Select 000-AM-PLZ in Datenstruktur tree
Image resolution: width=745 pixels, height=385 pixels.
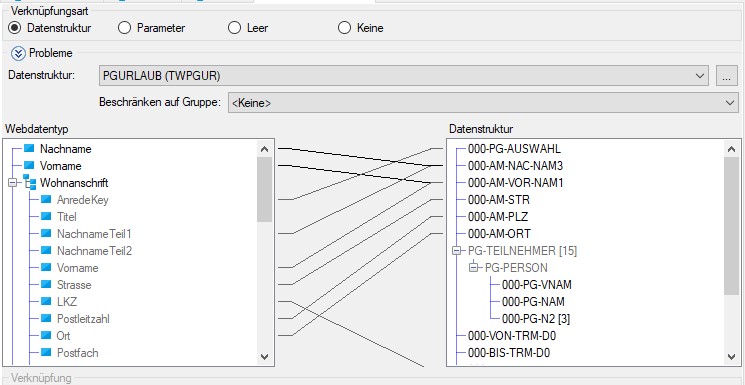pos(498,217)
